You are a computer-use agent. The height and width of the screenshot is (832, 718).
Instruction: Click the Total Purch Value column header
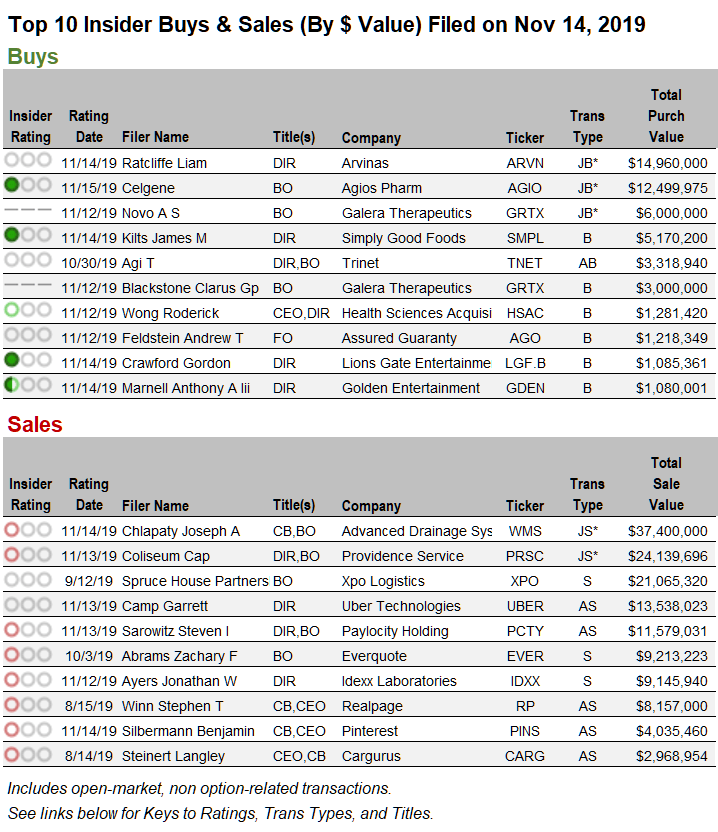[x=666, y=116]
